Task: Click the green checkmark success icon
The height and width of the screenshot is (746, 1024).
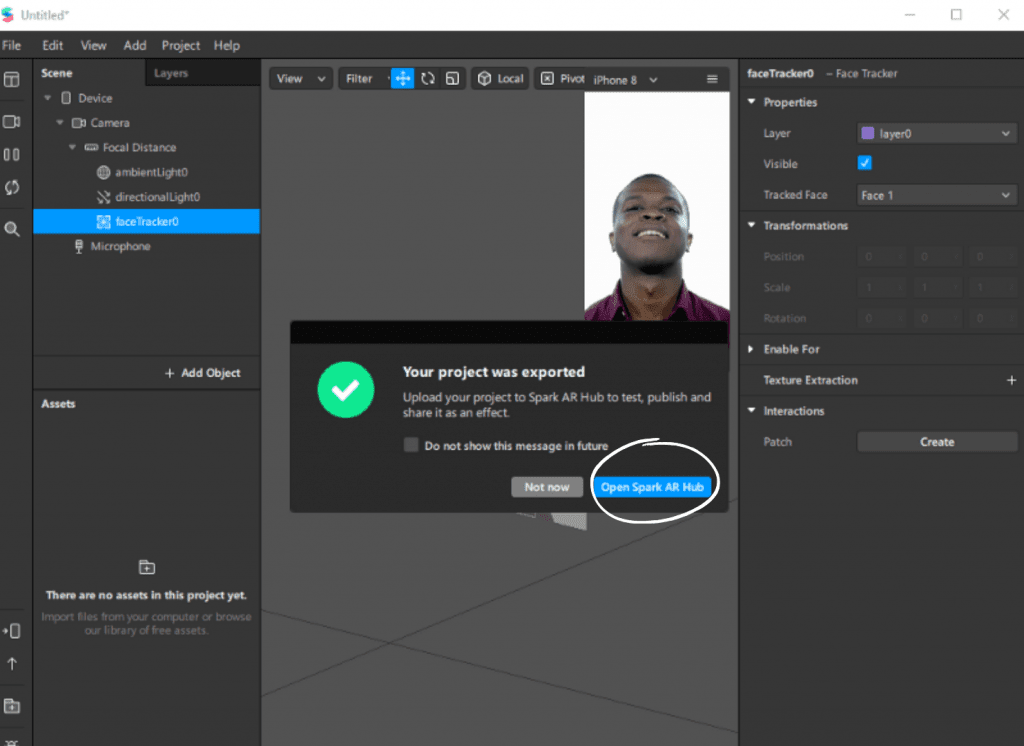Action: point(345,390)
